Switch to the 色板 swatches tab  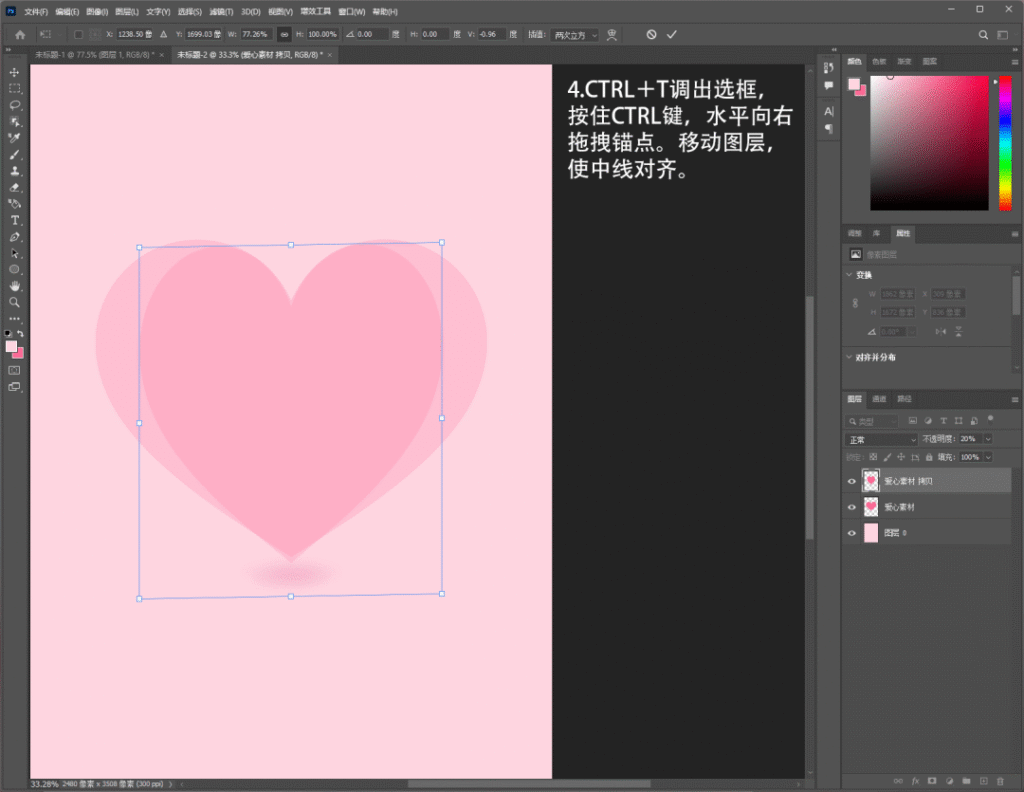[879, 61]
